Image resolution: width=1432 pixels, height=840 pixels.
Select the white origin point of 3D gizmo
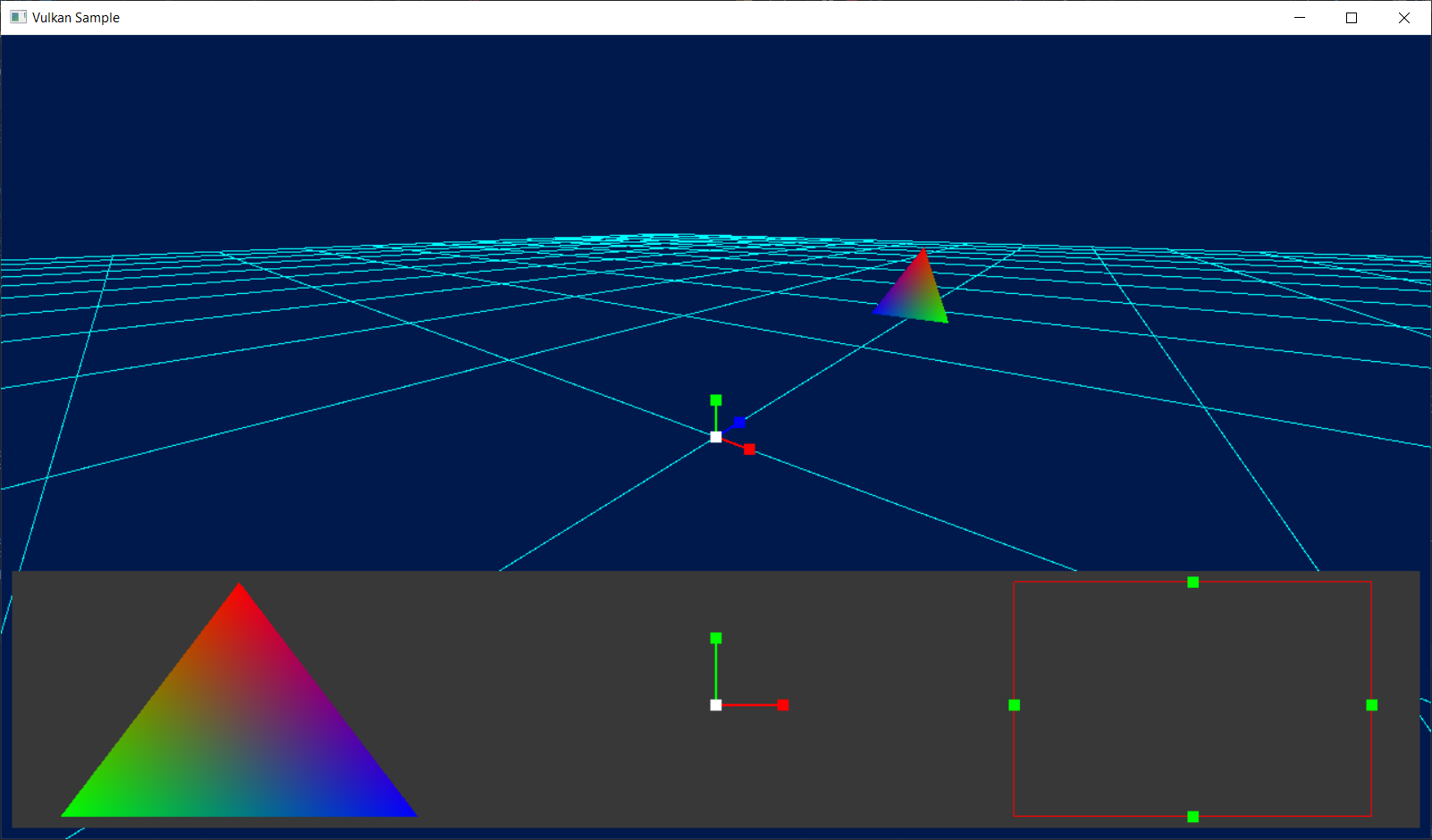pos(716,437)
